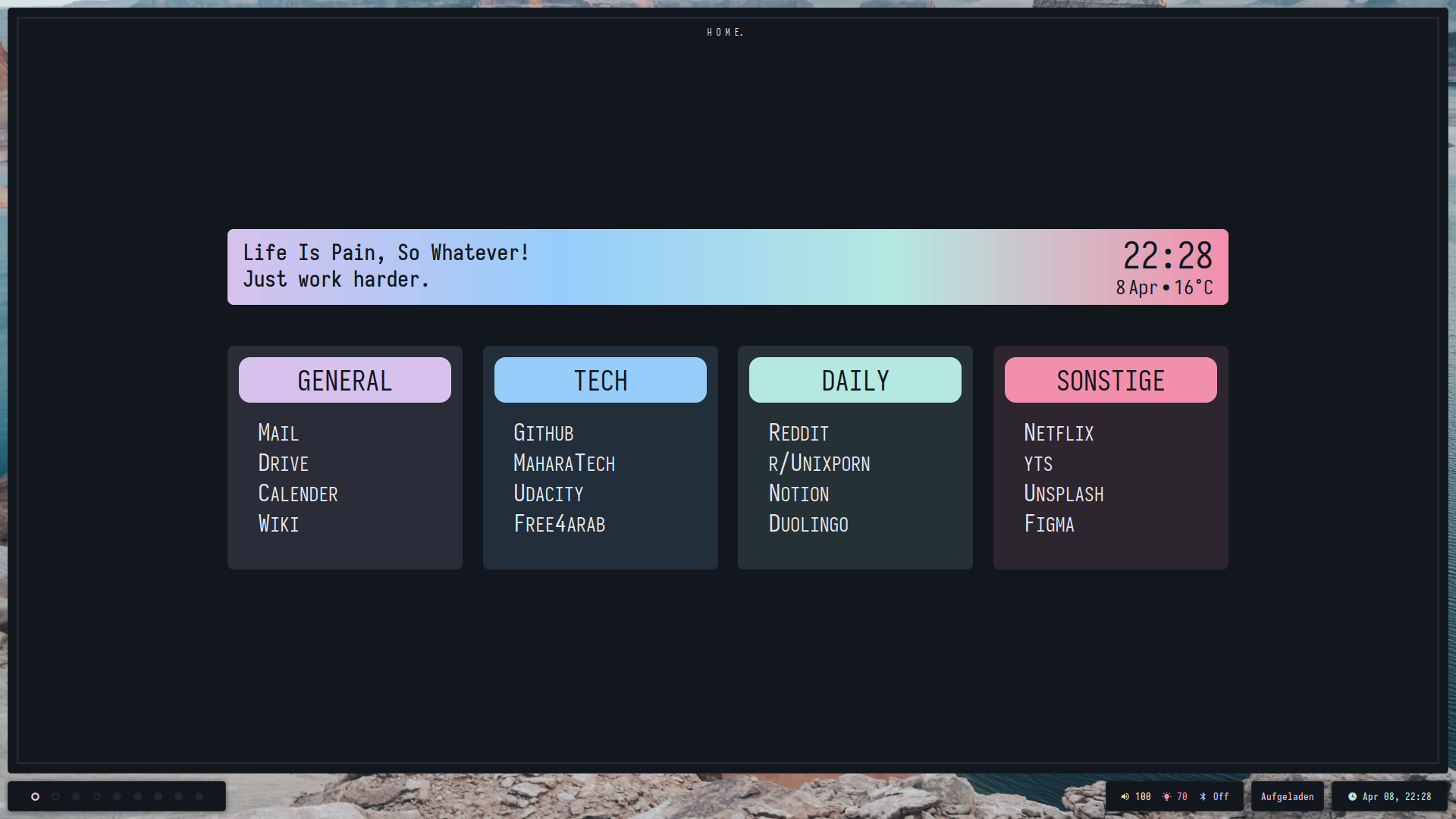Click the clock icon in status bar
The image size is (1456, 819).
pos(1352,796)
